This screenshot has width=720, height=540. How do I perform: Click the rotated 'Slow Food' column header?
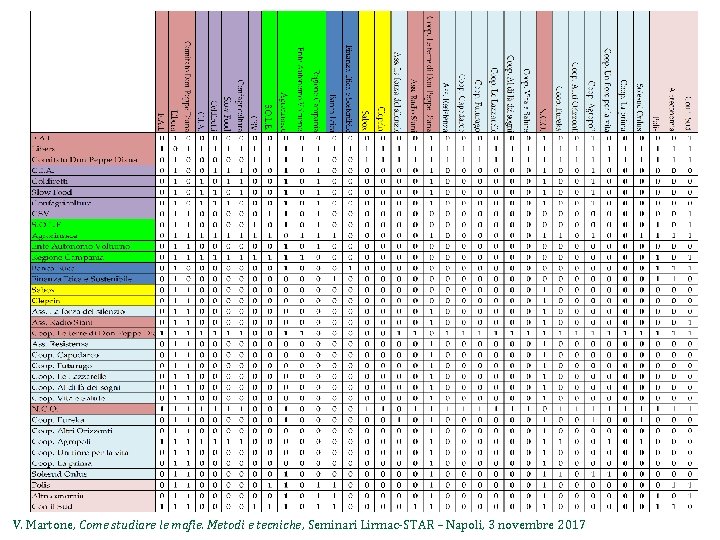coord(226,114)
